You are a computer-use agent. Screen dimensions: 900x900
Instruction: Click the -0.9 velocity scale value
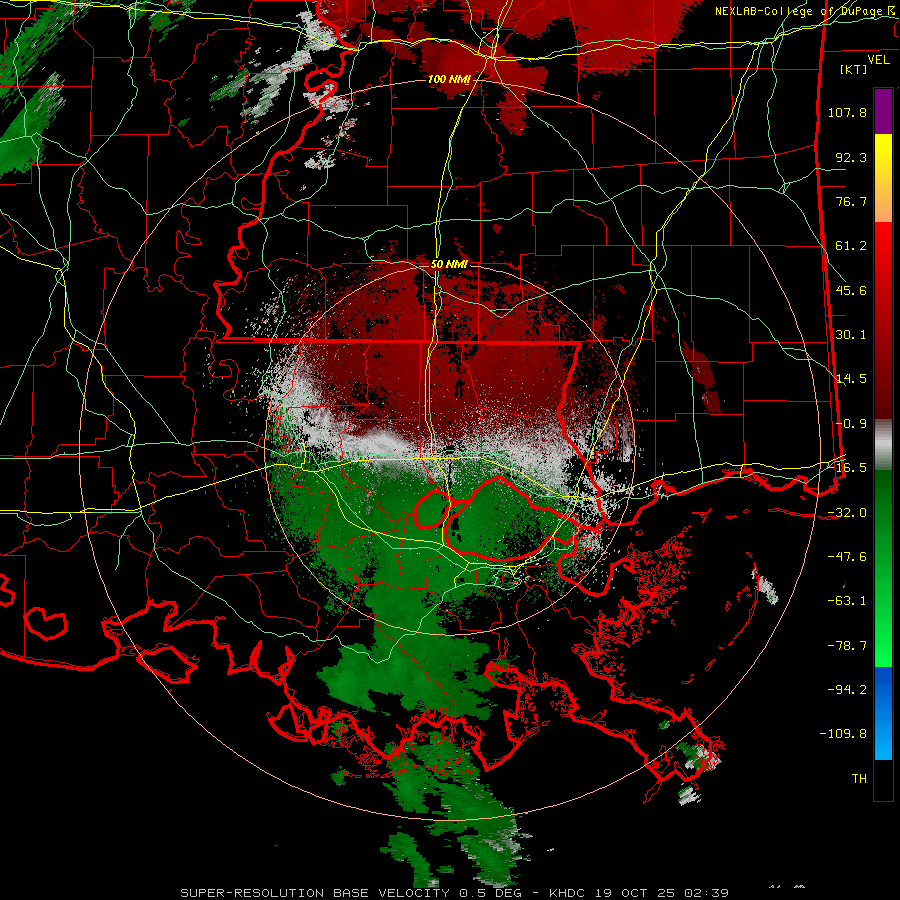click(851, 424)
